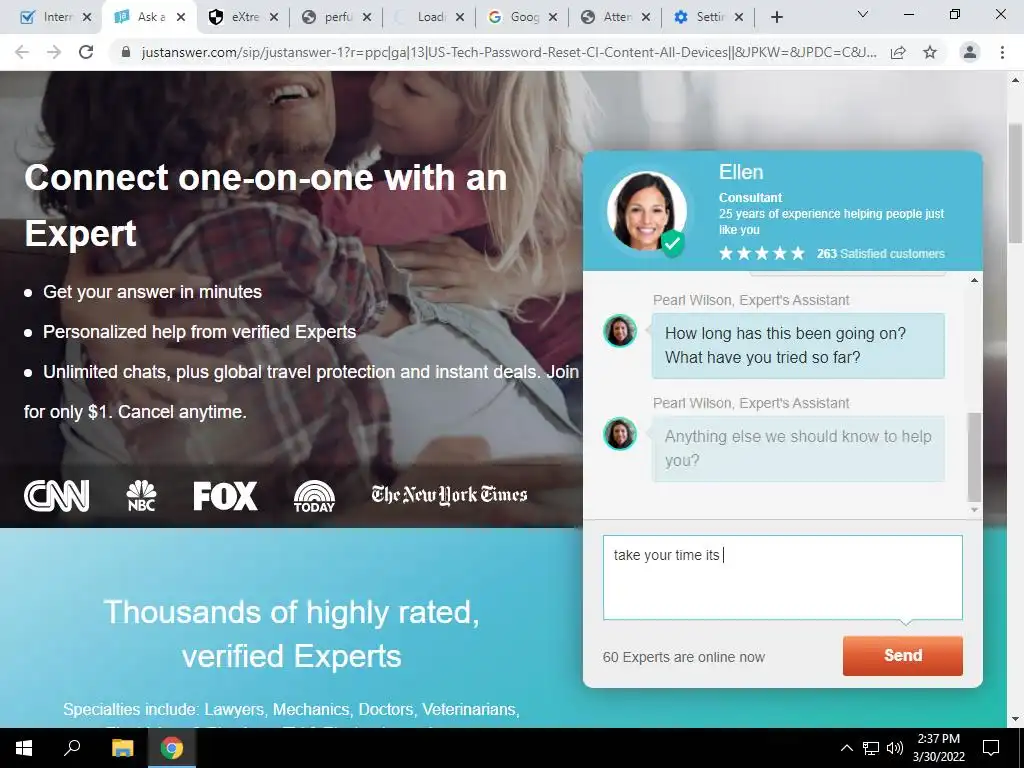Click chat scroll-down arrow
The image size is (1024, 768).
click(974, 510)
